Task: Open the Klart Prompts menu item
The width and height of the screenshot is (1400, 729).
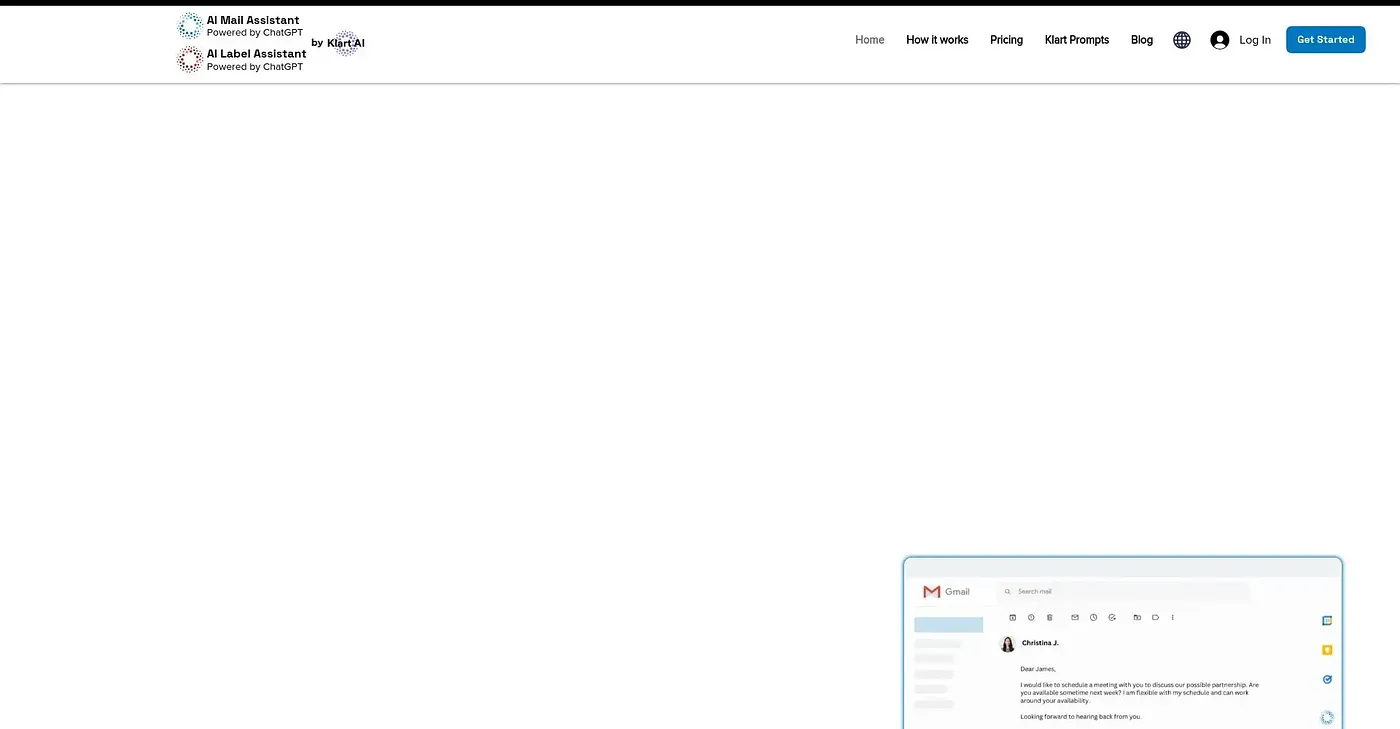Action: pos(1077,40)
